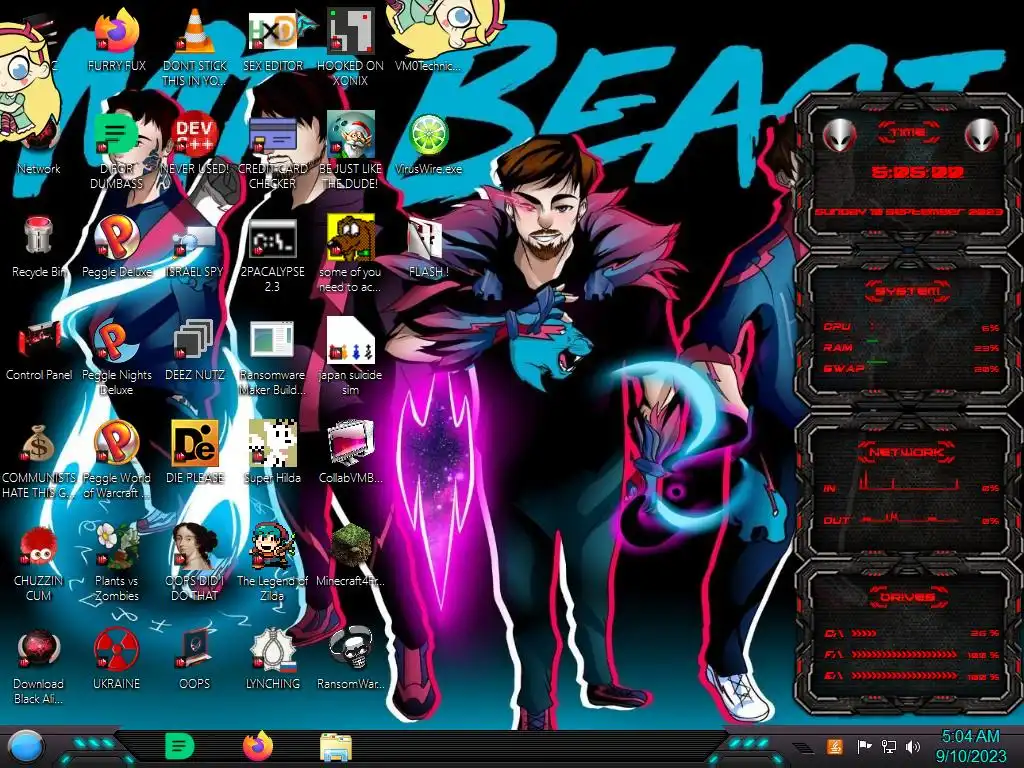Click the F:\ drive usage bar
1024x768 pixels.
pyautogui.click(x=904, y=654)
